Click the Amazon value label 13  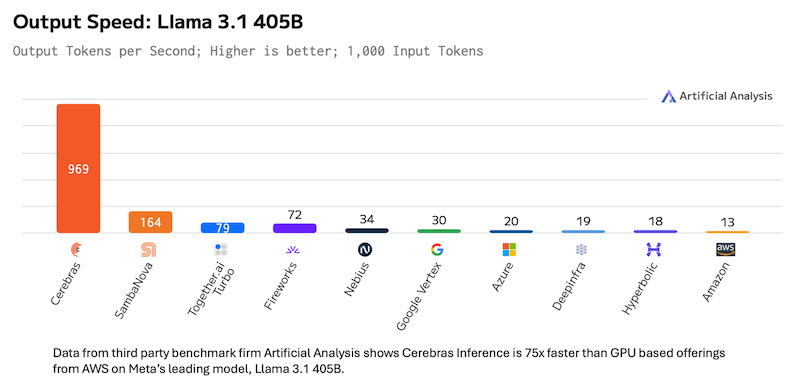point(727,223)
